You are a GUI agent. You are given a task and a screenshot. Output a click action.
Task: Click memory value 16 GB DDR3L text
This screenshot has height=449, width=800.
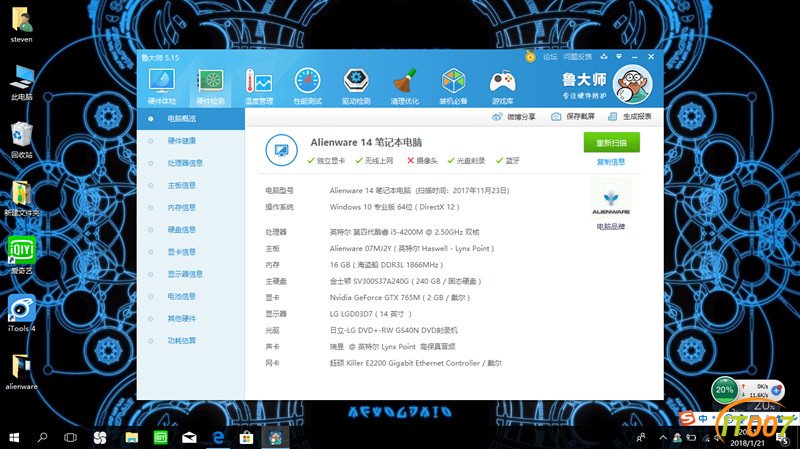pos(386,265)
